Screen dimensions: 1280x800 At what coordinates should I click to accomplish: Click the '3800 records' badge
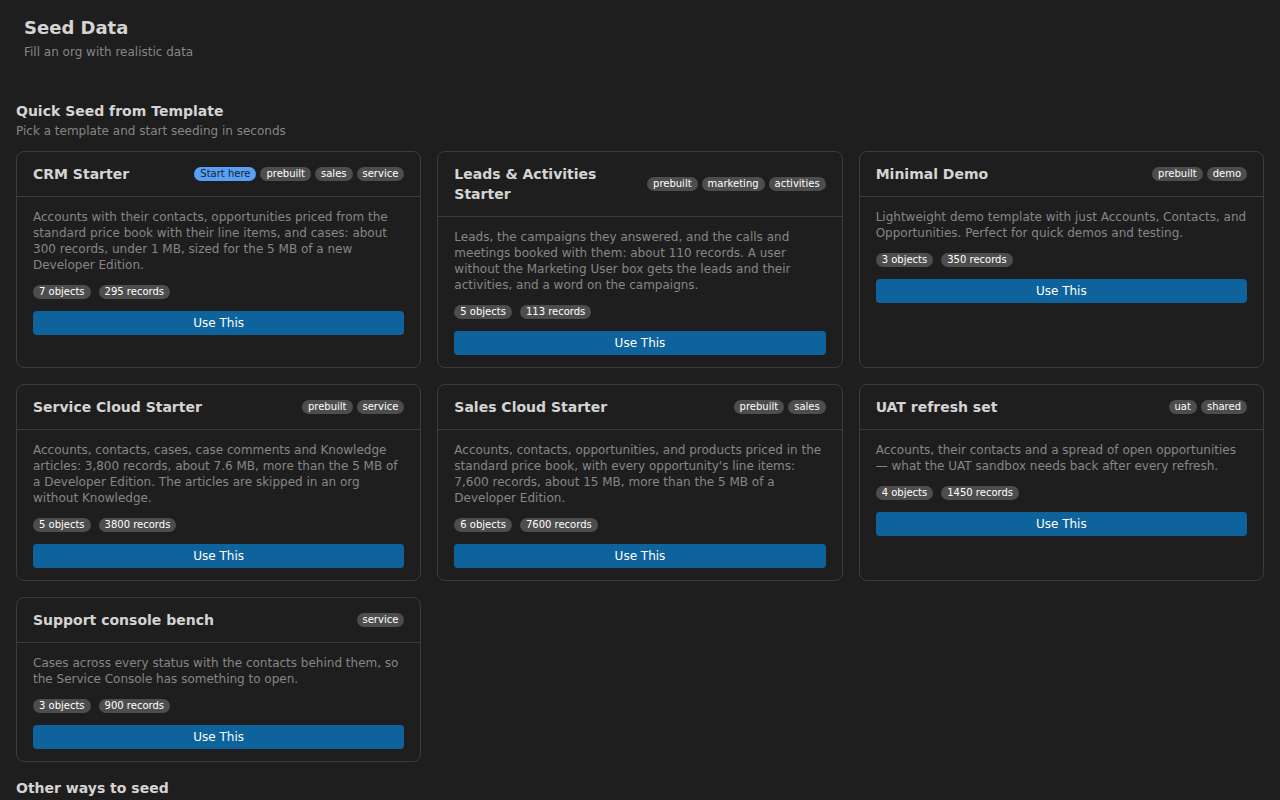(138, 525)
